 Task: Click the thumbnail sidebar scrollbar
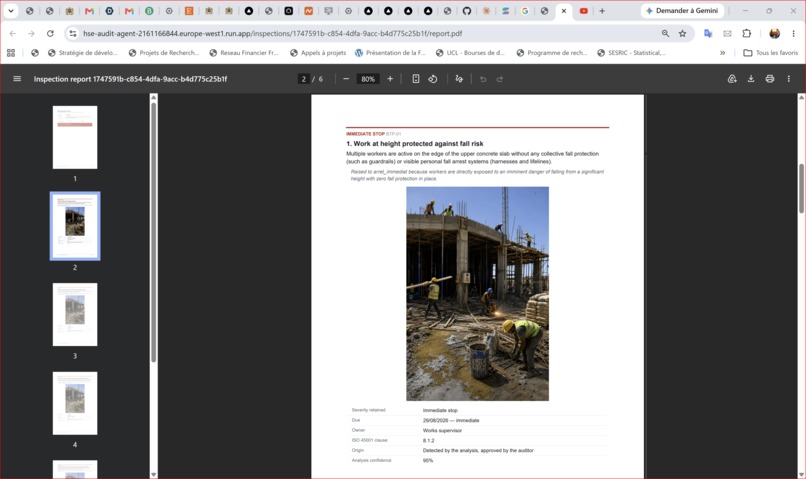click(153, 231)
